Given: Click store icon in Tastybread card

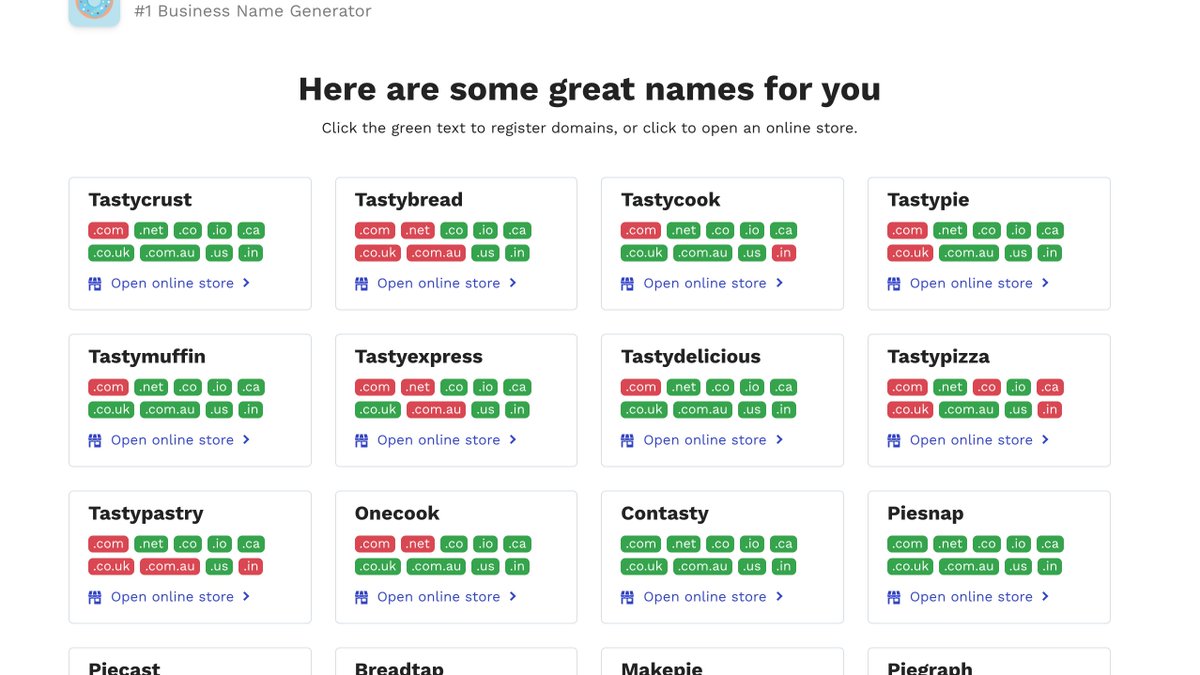Looking at the screenshot, I should [x=361, y=284].
